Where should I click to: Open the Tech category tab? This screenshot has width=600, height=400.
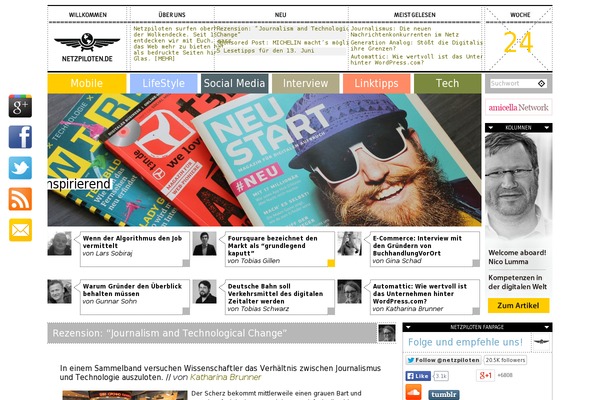[x=448, y=83]
